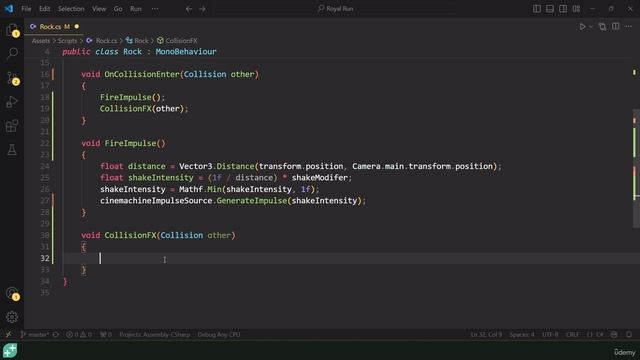Open the Run and Debug view
This screenshot has width=640, height=360.
click(12, 102)
